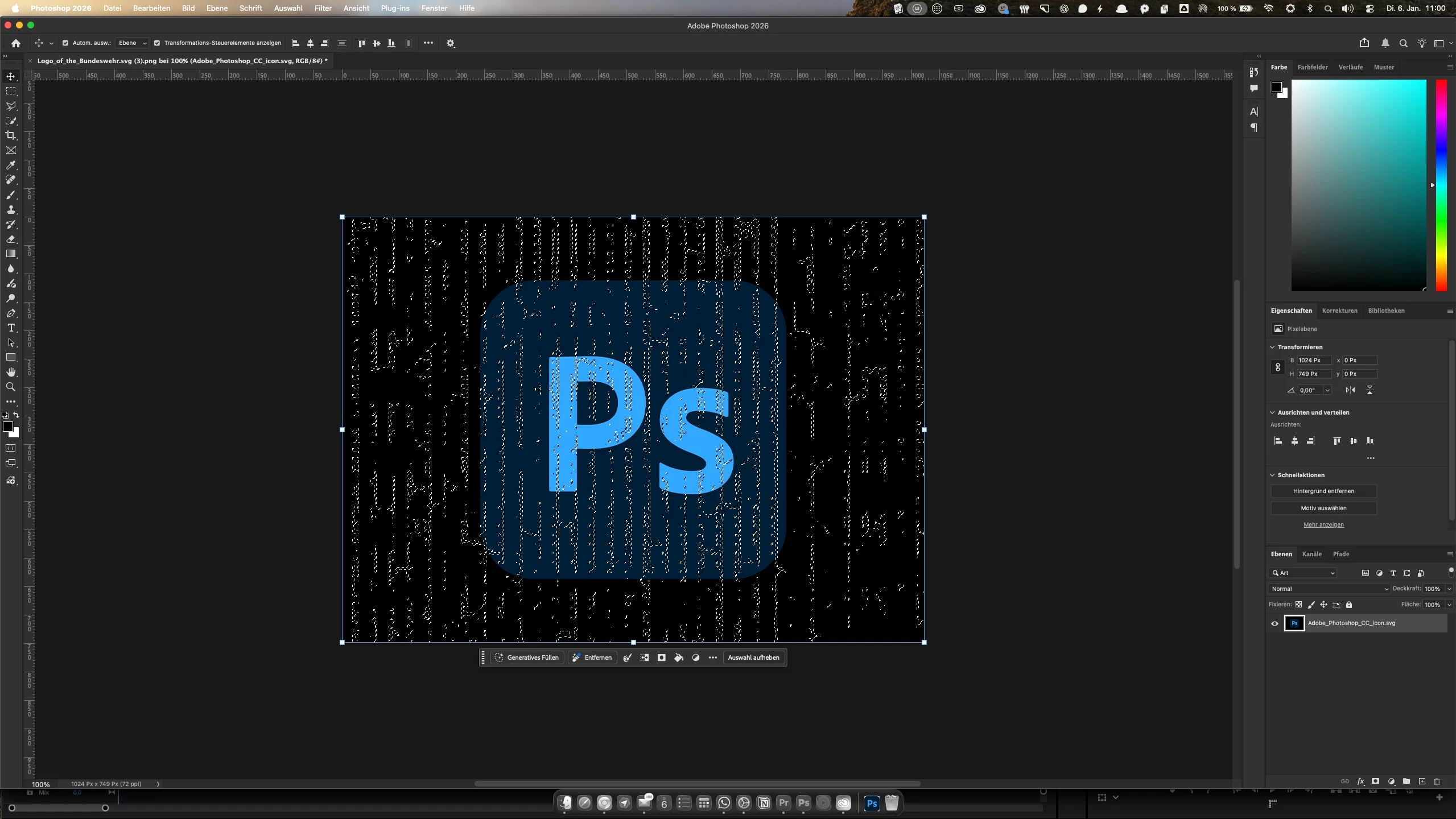The height and width of the screenshot is (819, 1456).
Task: Click Motiv auswählen quick action
Action: [x=1323, y=508]
